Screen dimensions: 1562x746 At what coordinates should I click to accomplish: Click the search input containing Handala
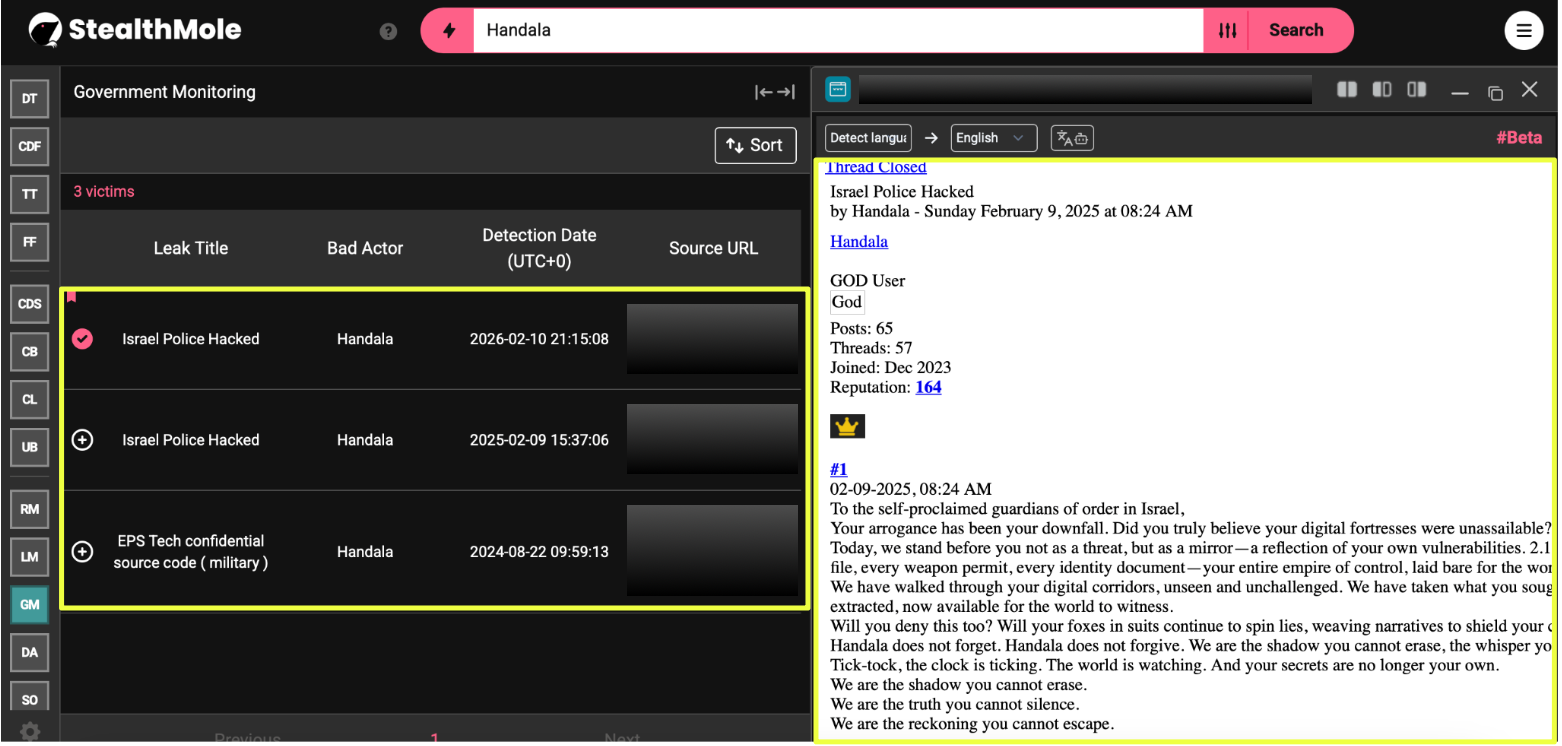point(838,30)
